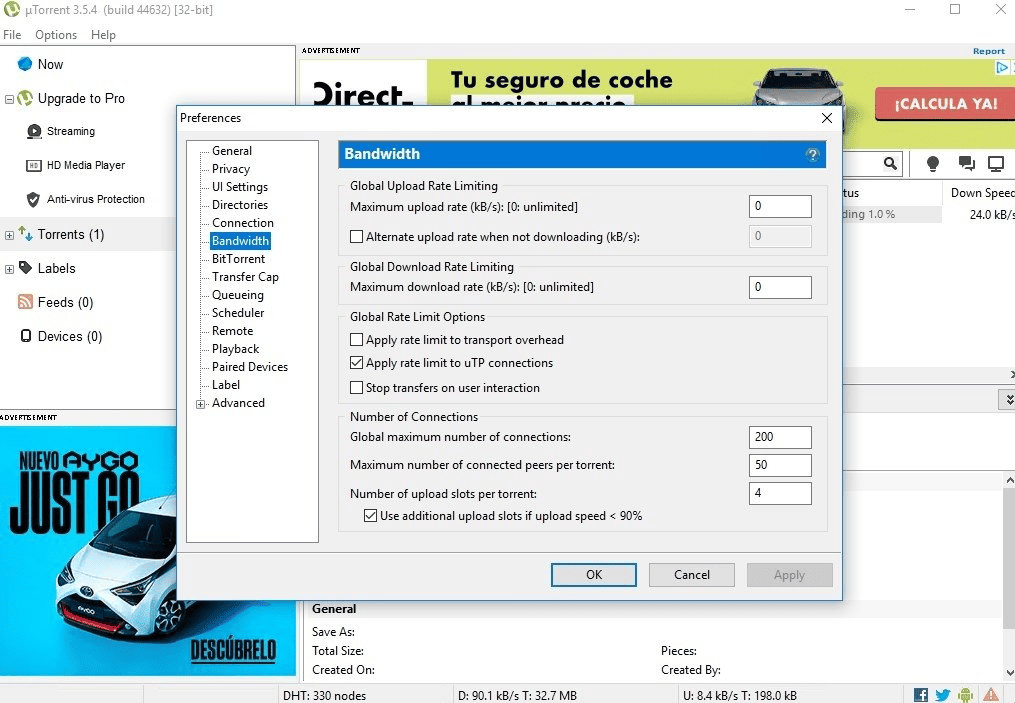Image resolution: width=1015 pixels, height=703 pixels.
Task: Click the double-chevron collapse button on detail pane
Action: pyautogui.click(x=1007, y=399)
